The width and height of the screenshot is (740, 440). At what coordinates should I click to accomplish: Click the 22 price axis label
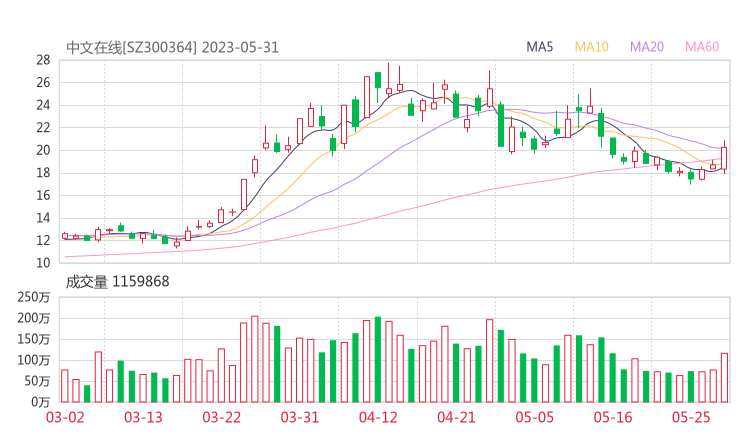point(43,127)
